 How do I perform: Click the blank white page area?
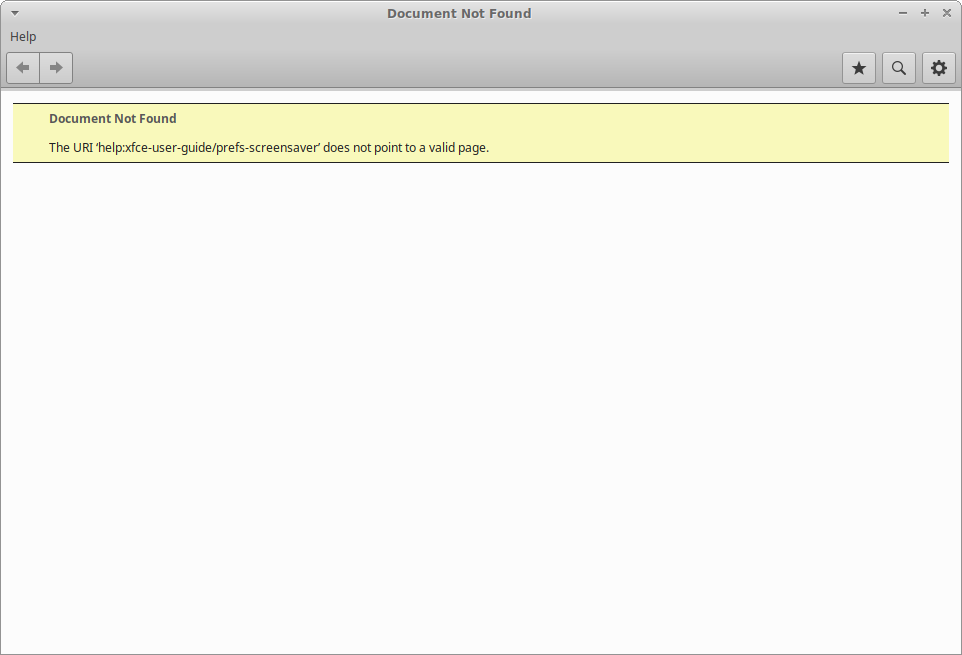point(480,400)
